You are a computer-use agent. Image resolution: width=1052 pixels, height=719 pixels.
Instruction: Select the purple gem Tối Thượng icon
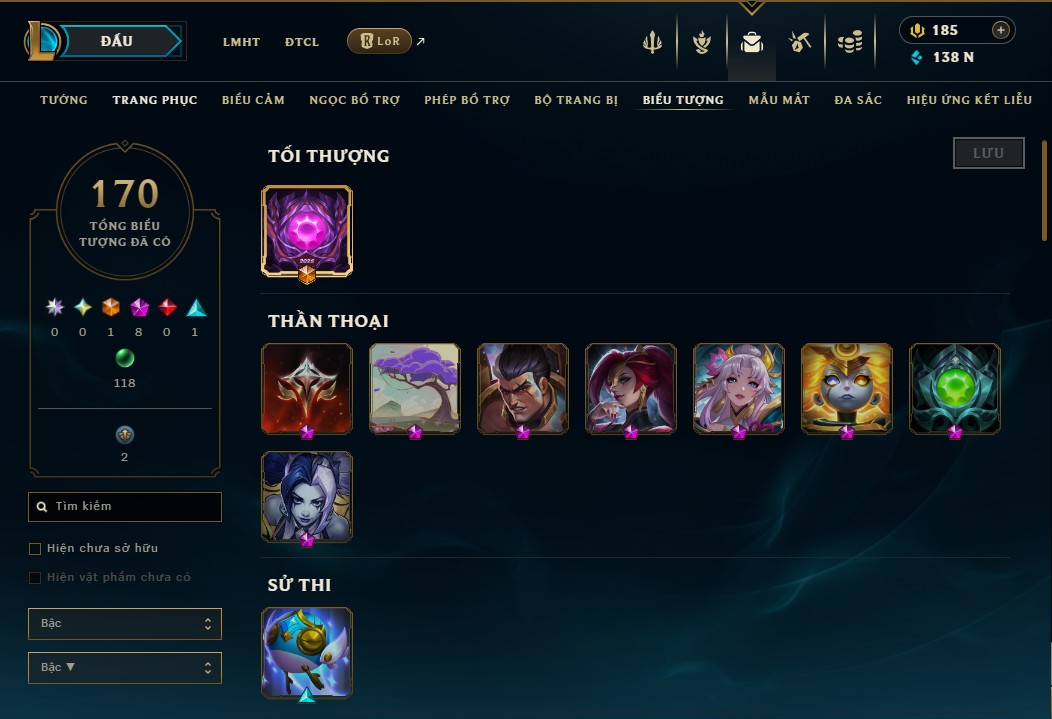click(x=307, y=231)
